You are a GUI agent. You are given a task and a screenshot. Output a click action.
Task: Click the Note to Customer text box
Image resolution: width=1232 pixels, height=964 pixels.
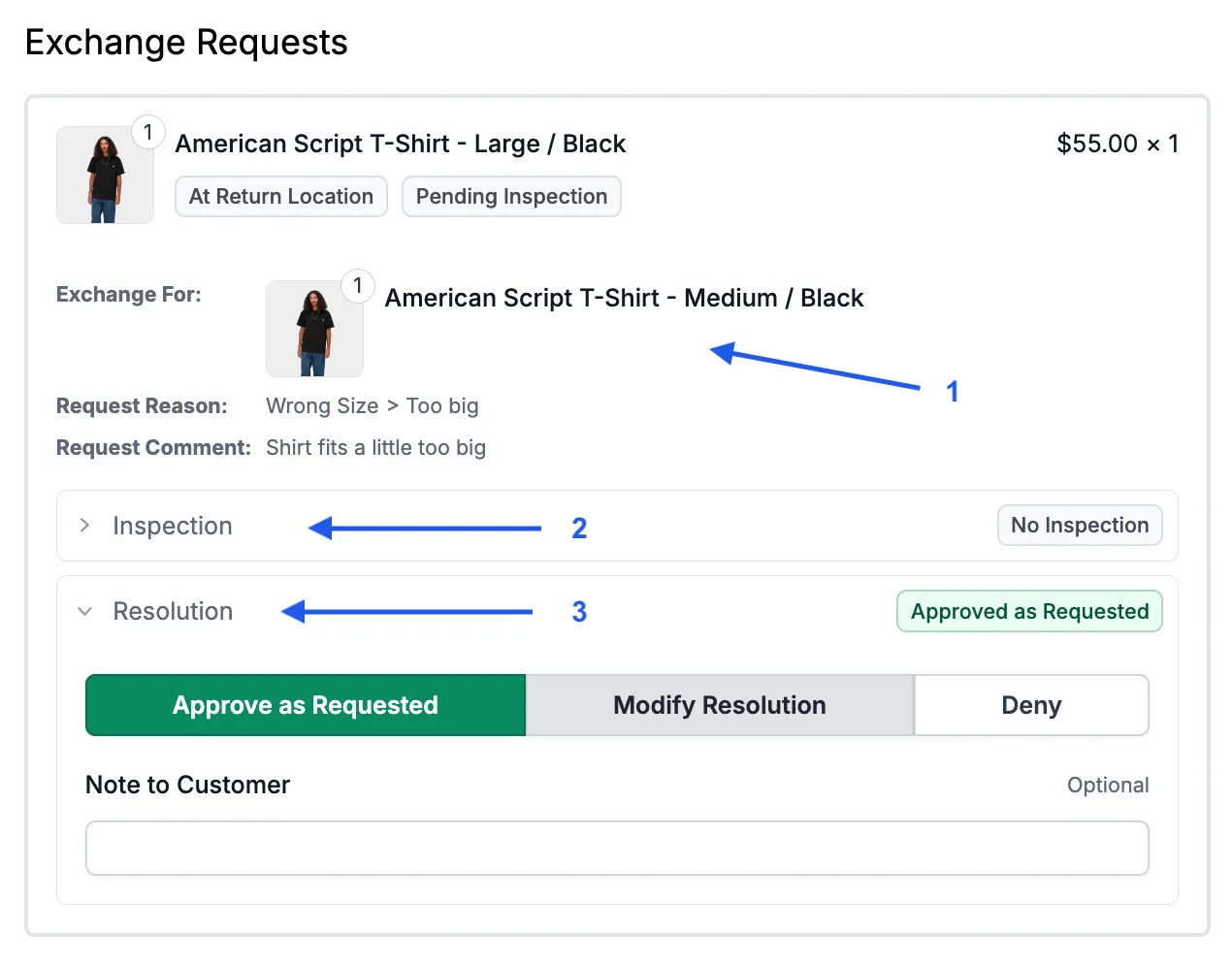click(617, 848)
